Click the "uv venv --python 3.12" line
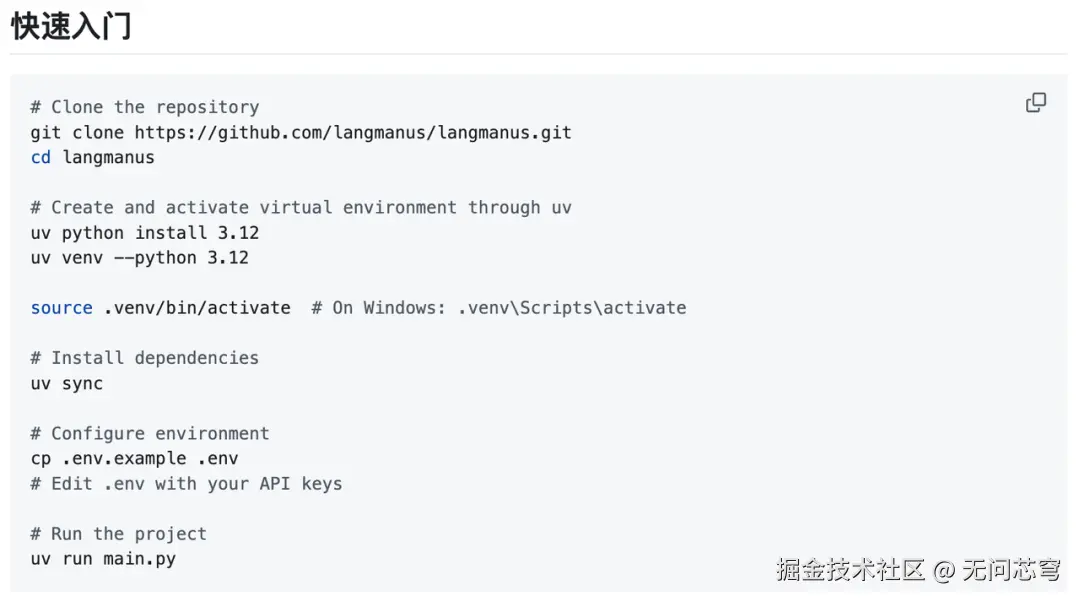1080x602 pixels. (140, 257)
